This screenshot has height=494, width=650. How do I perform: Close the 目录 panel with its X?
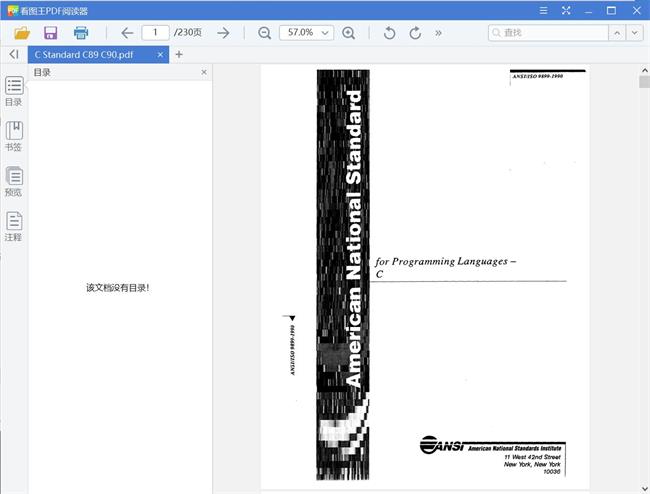(204, 73)
